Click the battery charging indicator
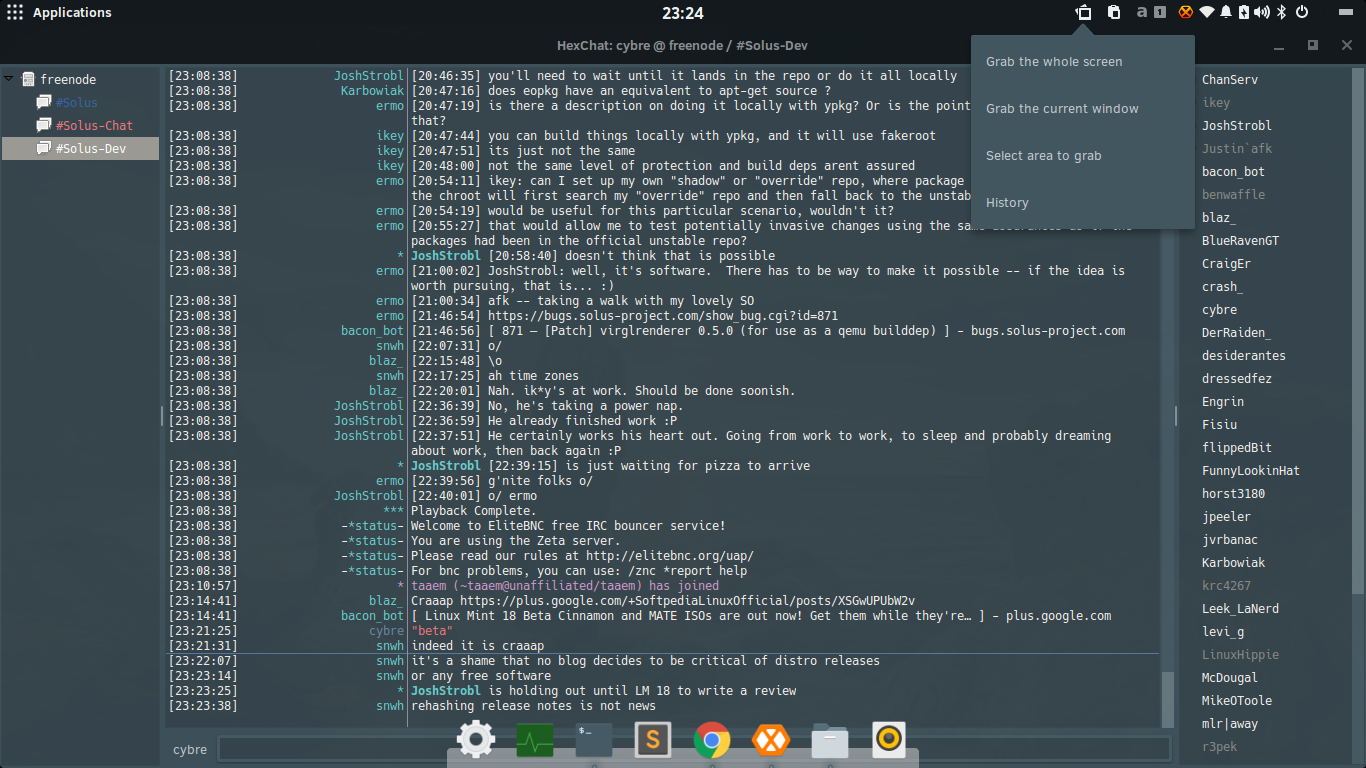Image resolution: width=1366 pixels, height=768 pixels. 1244,13
